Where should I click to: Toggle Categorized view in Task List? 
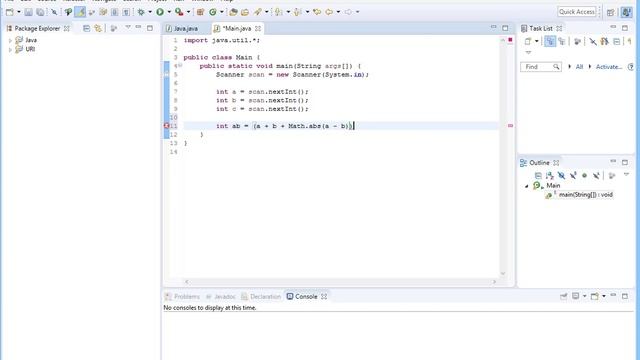[550, 41]
